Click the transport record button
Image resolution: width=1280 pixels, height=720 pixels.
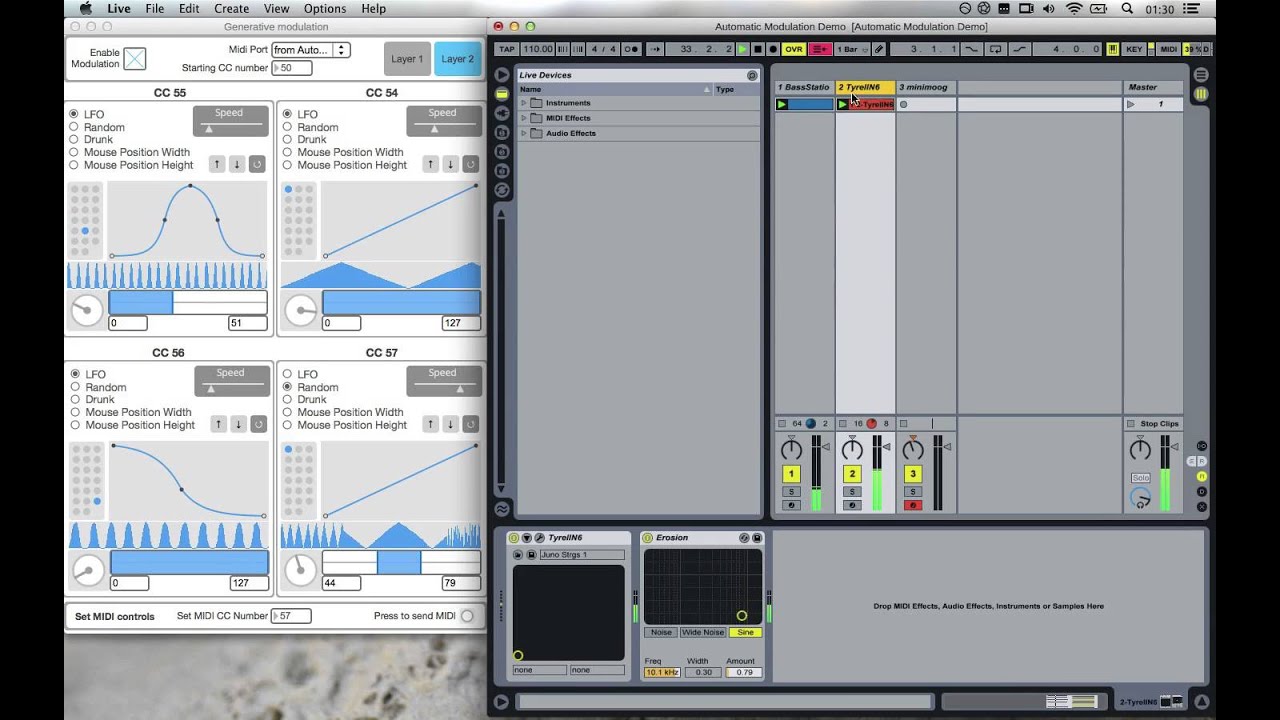click(x=773, y=49)
